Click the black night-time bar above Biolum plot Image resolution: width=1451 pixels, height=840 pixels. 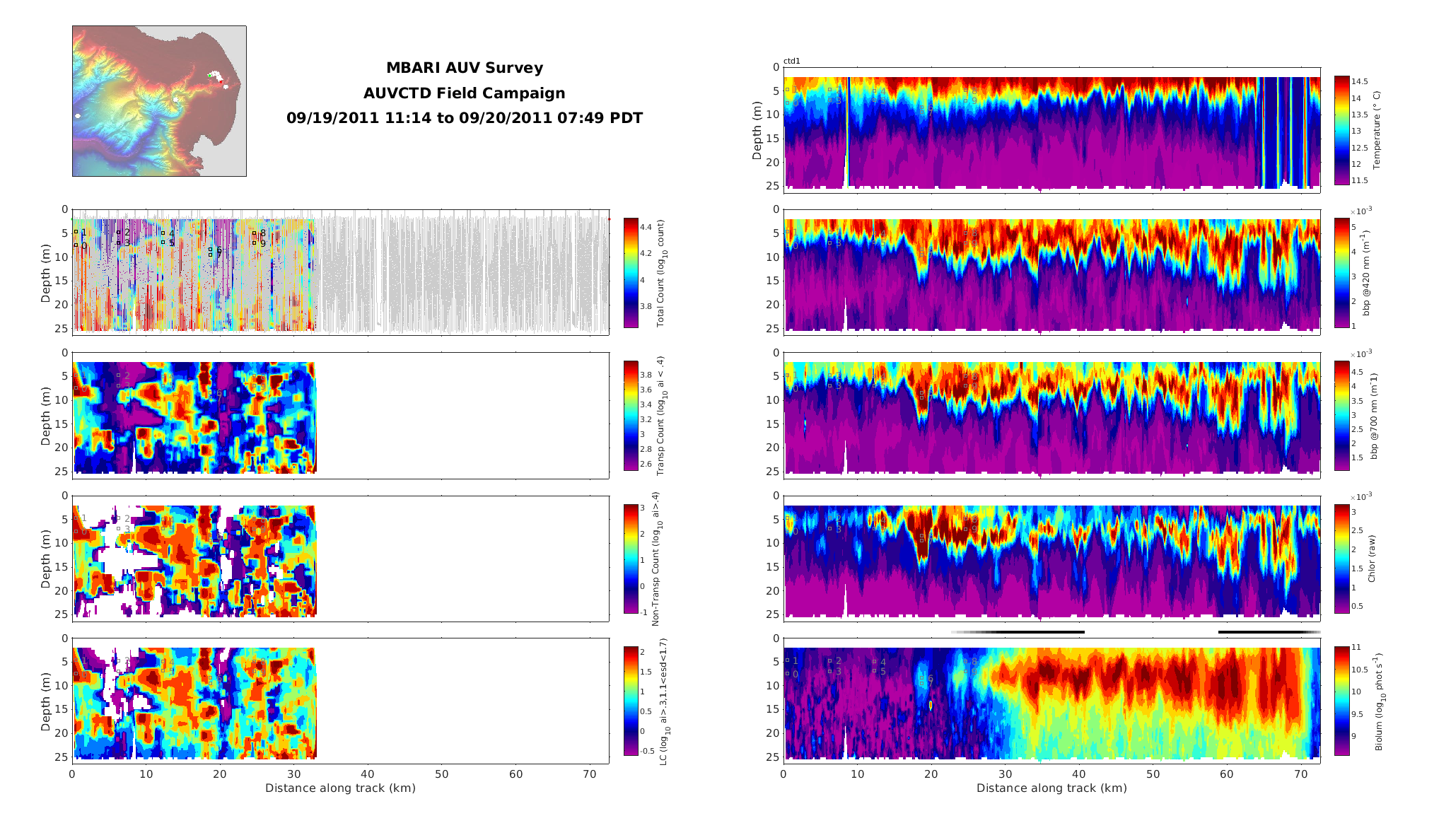pos(1039,632)
